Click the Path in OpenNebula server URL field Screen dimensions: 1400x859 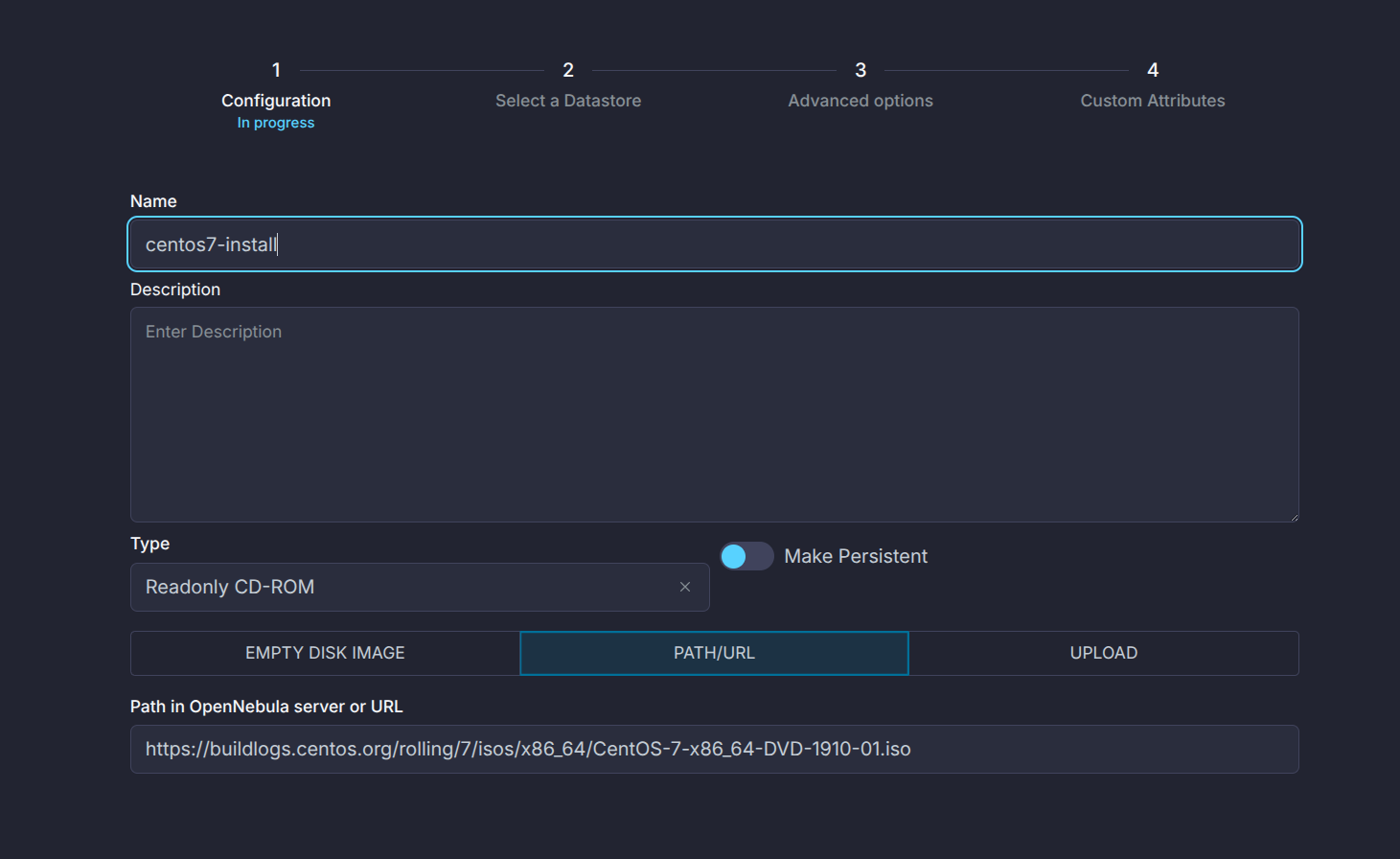point(715,749)
